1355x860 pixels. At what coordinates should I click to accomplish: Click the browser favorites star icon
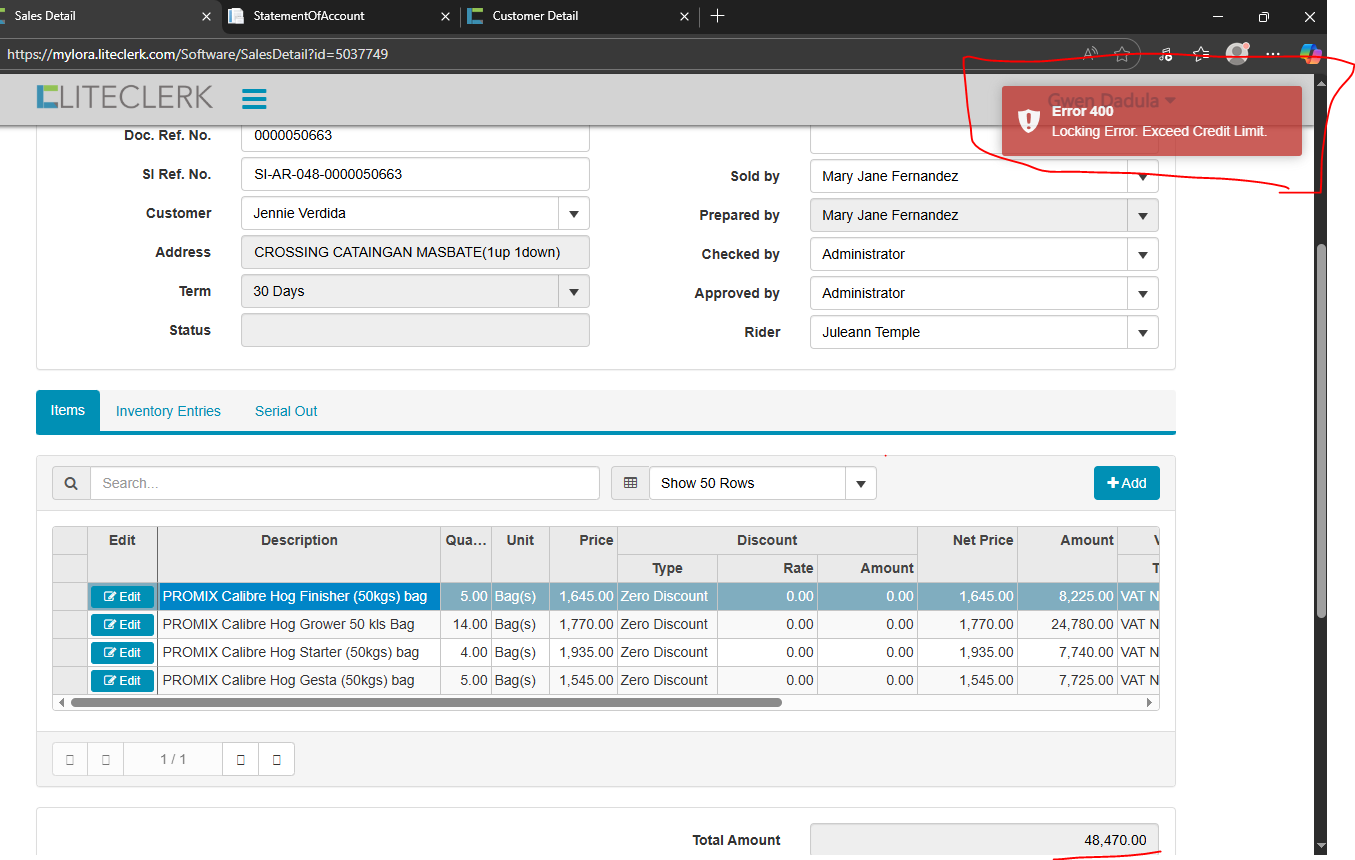(x=1122, y=54)
